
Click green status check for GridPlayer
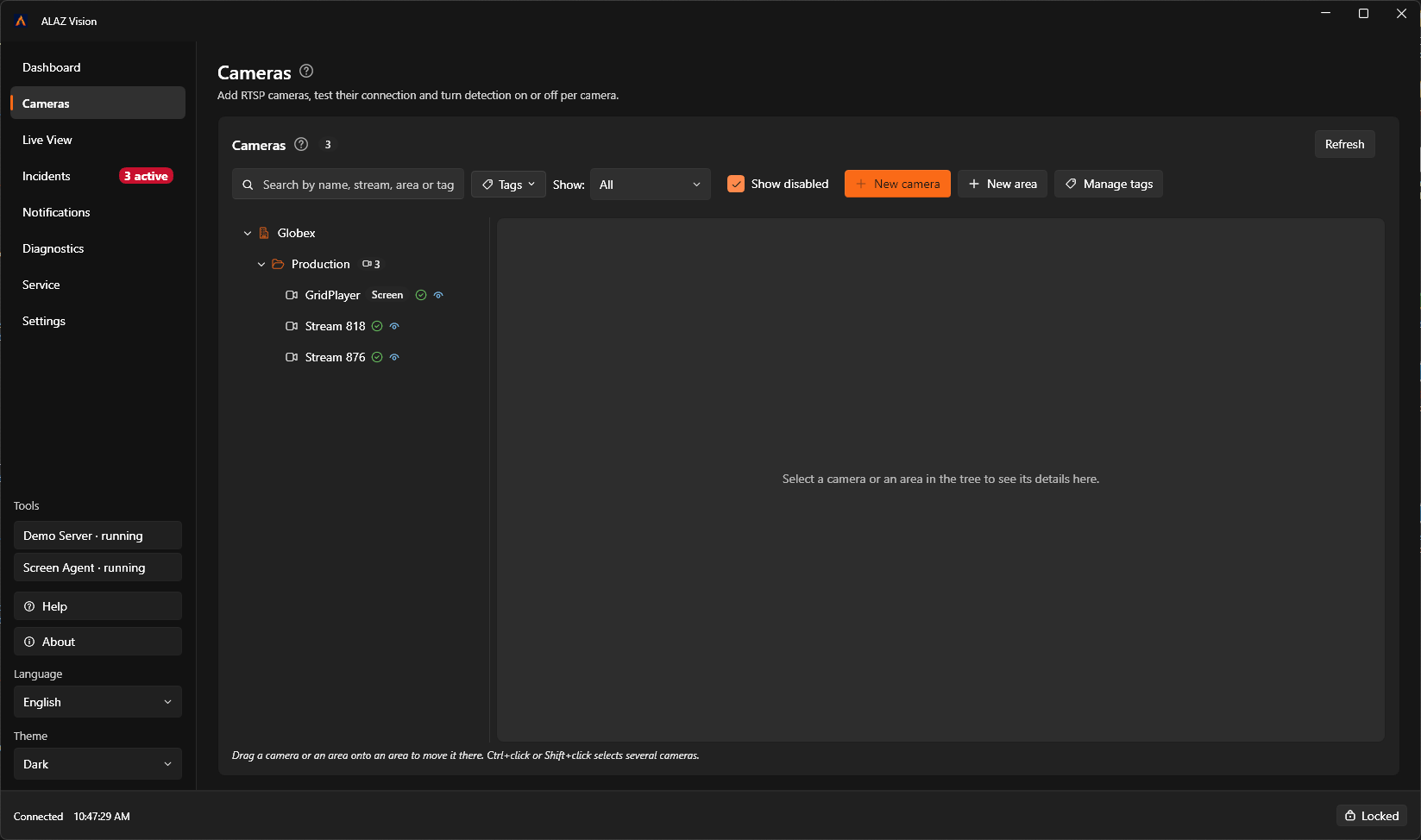(x=421, y=295)
